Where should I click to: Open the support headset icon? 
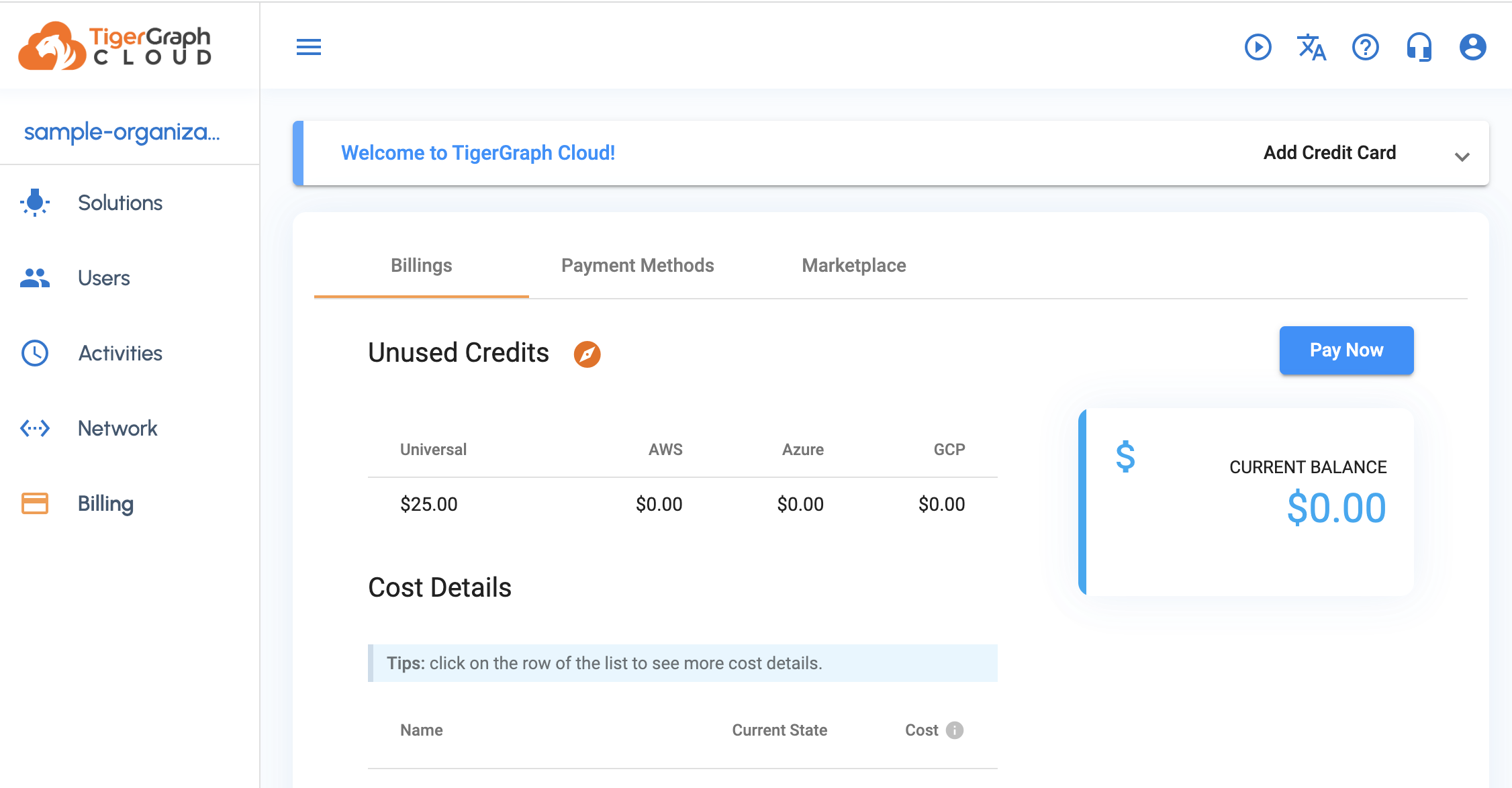click(x=1419, y=47)
